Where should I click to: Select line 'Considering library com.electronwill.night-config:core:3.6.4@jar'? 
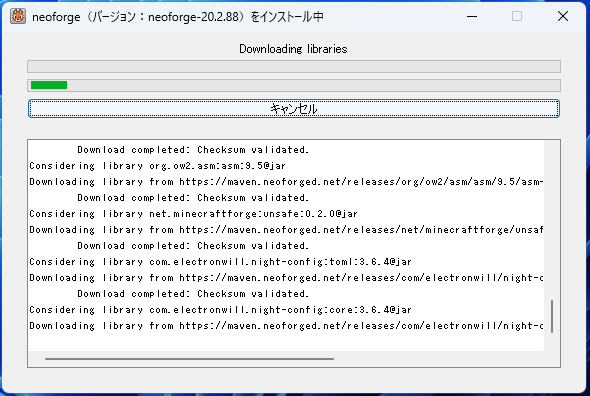220,310
